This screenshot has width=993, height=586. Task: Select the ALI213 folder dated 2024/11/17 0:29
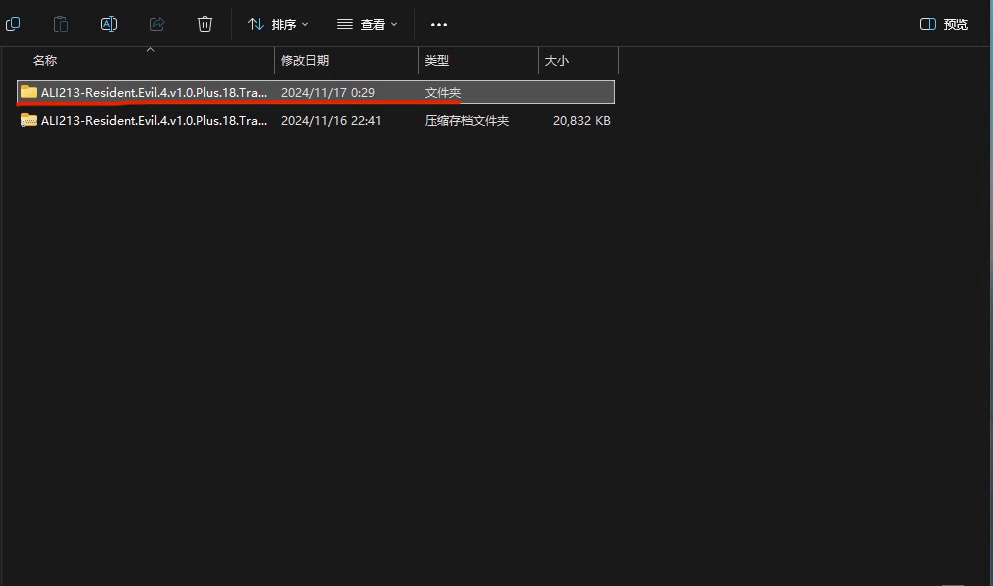coord(316,92)
